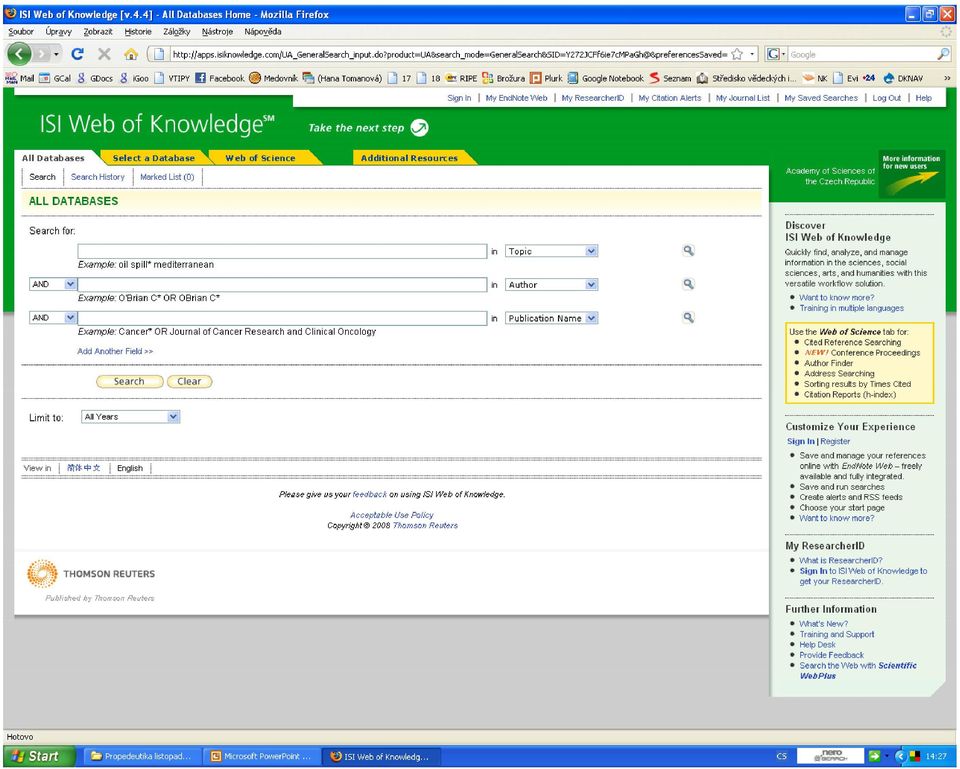Click the Publication Name search text field
Image resolution: width=960 pixels, height=769 pixels.
coord(282,318)
